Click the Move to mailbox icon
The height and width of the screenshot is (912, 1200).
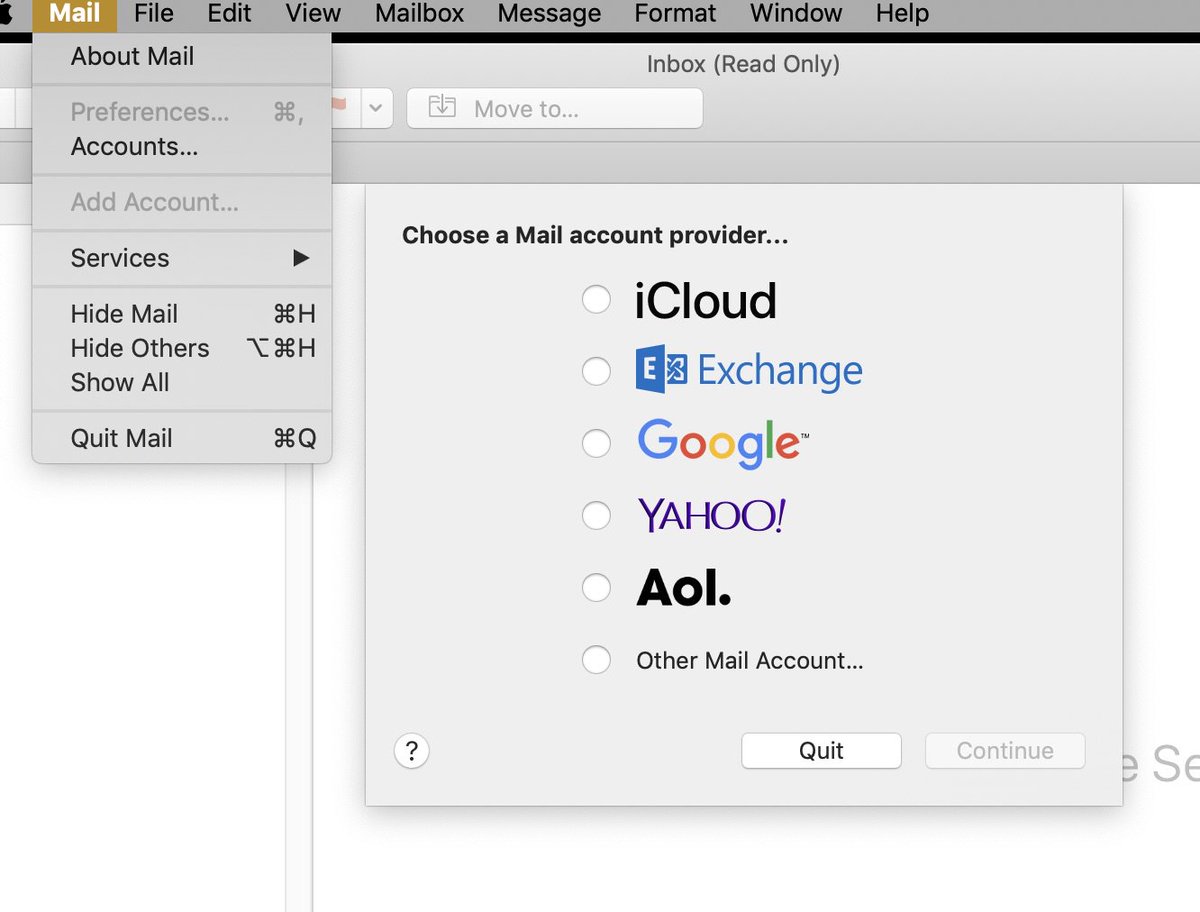tap(442, 107)
